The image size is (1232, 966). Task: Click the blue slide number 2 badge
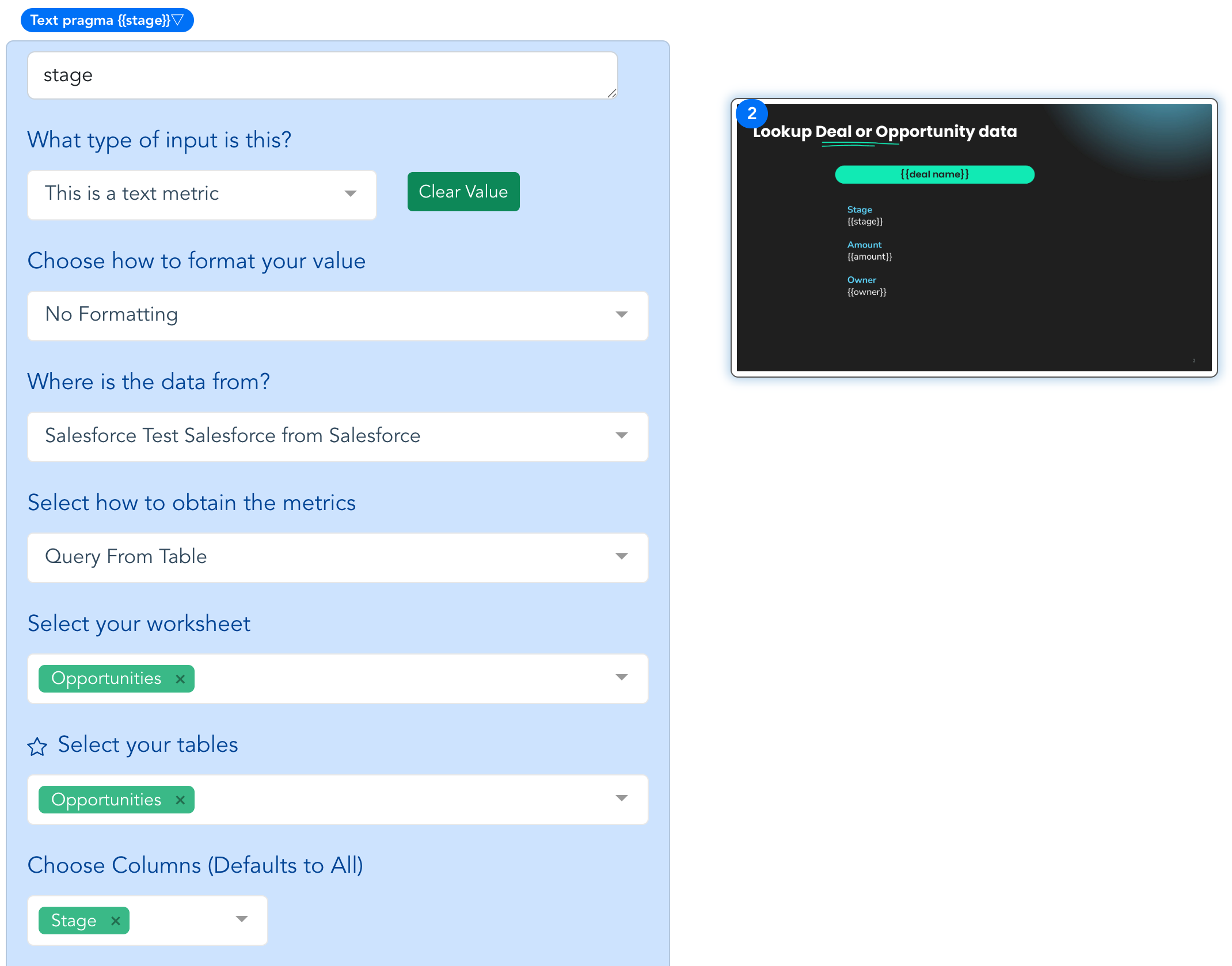752,114
